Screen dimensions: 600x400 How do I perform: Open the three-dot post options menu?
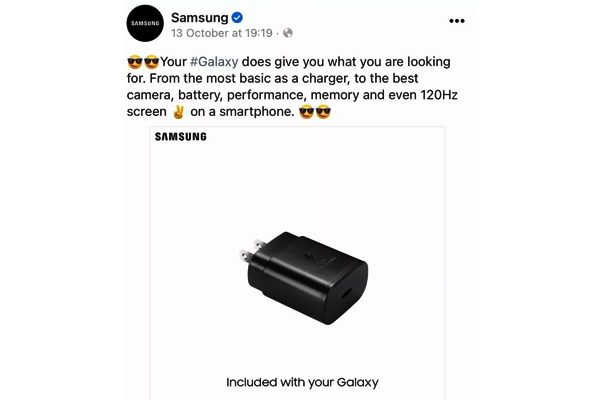(x=457, y=21)
